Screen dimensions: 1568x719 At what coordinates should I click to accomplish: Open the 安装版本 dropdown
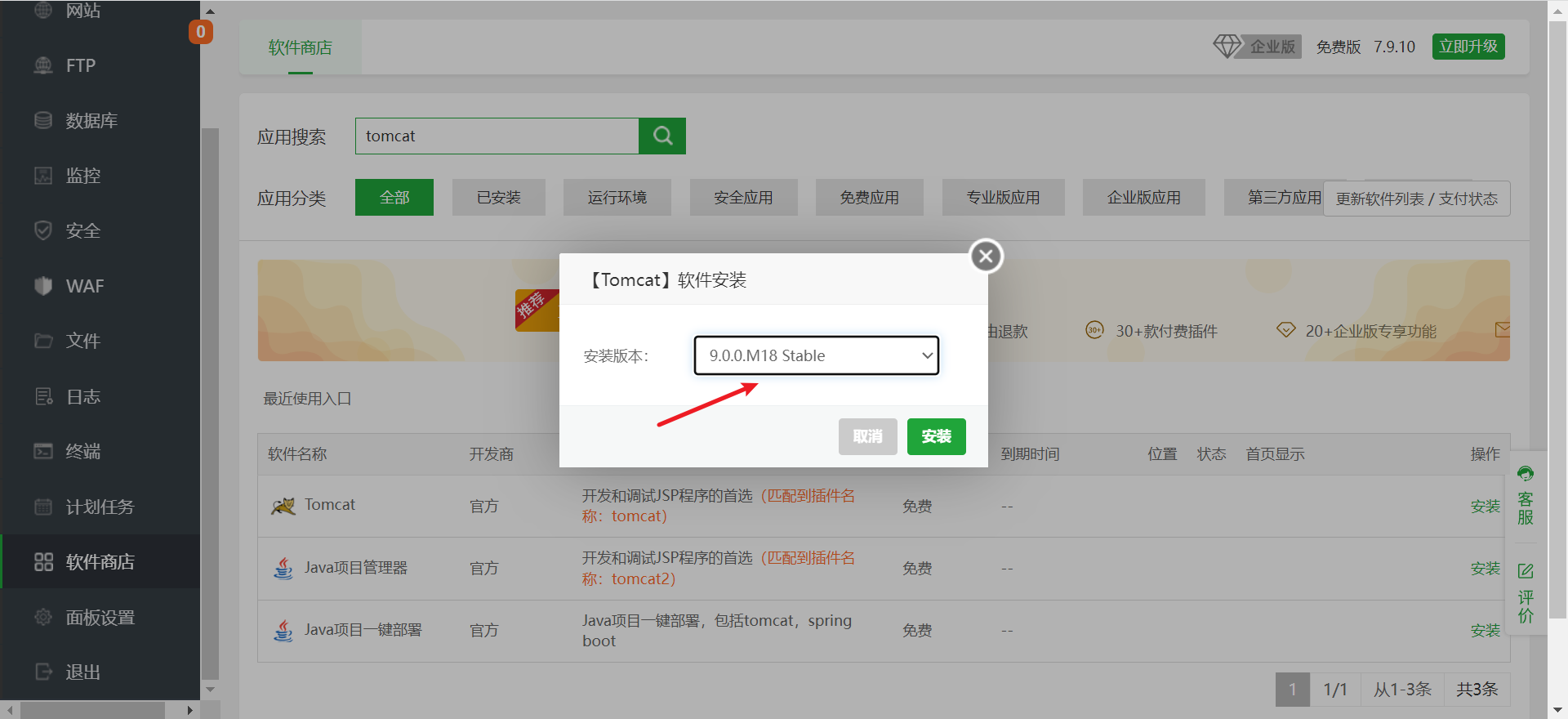pyautogui.click(x=817, y=355)
